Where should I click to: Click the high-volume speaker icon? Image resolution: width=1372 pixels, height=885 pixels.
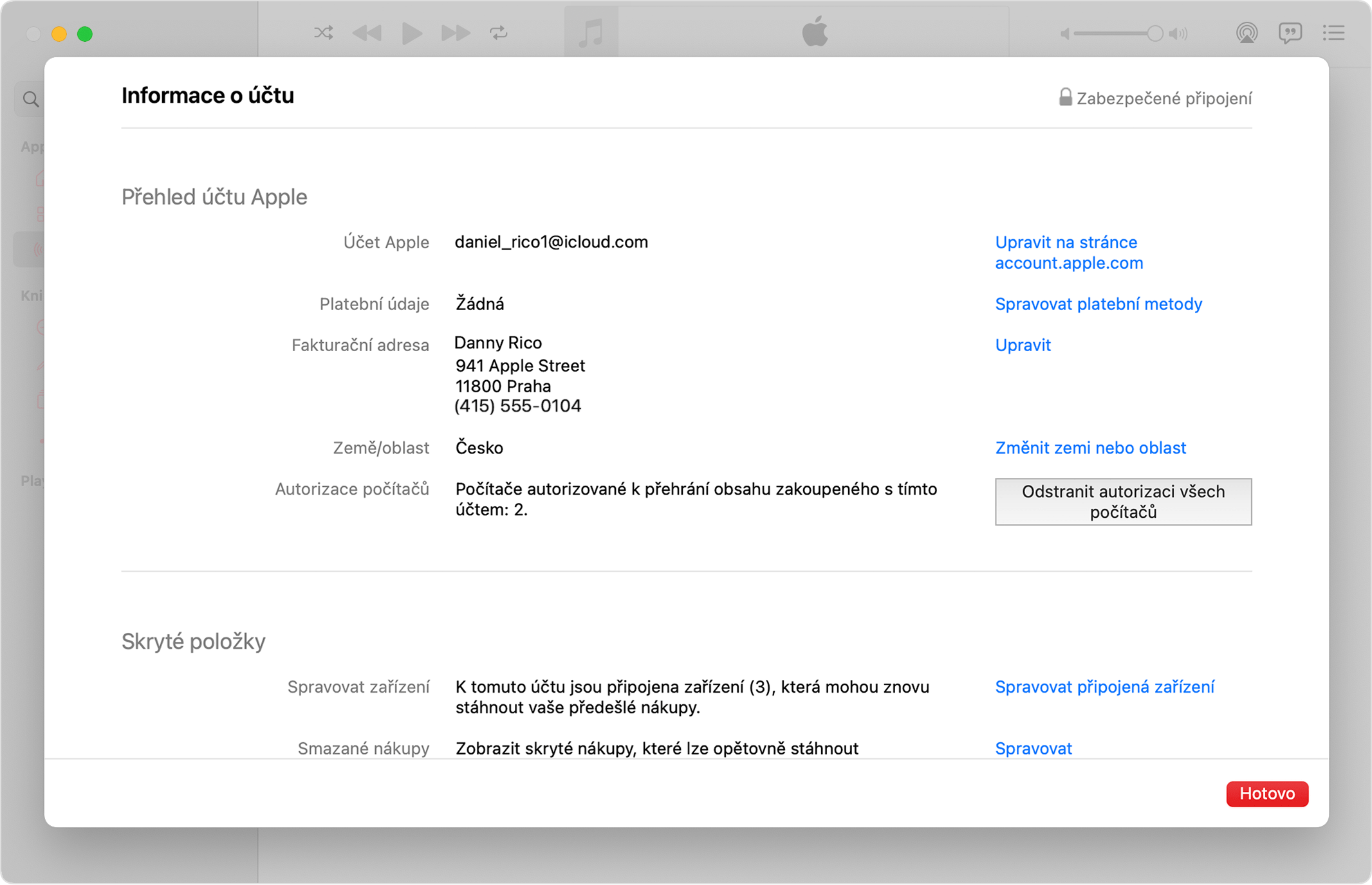click(1179, 33)
